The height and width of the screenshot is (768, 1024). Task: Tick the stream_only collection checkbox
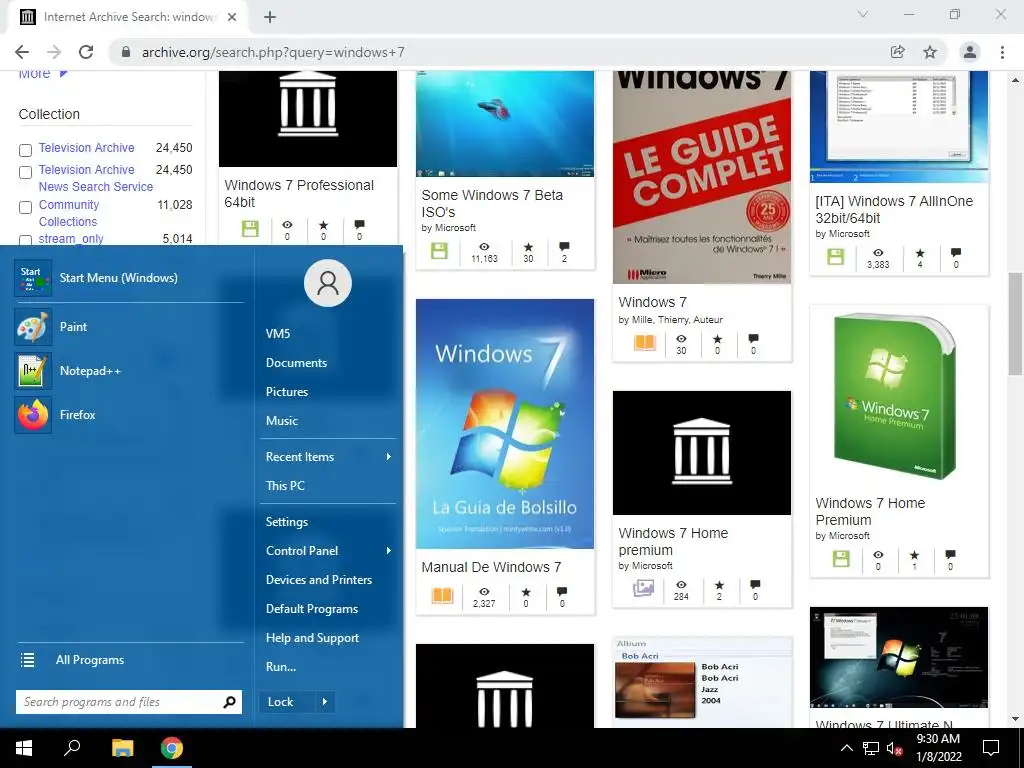(25, 240)
